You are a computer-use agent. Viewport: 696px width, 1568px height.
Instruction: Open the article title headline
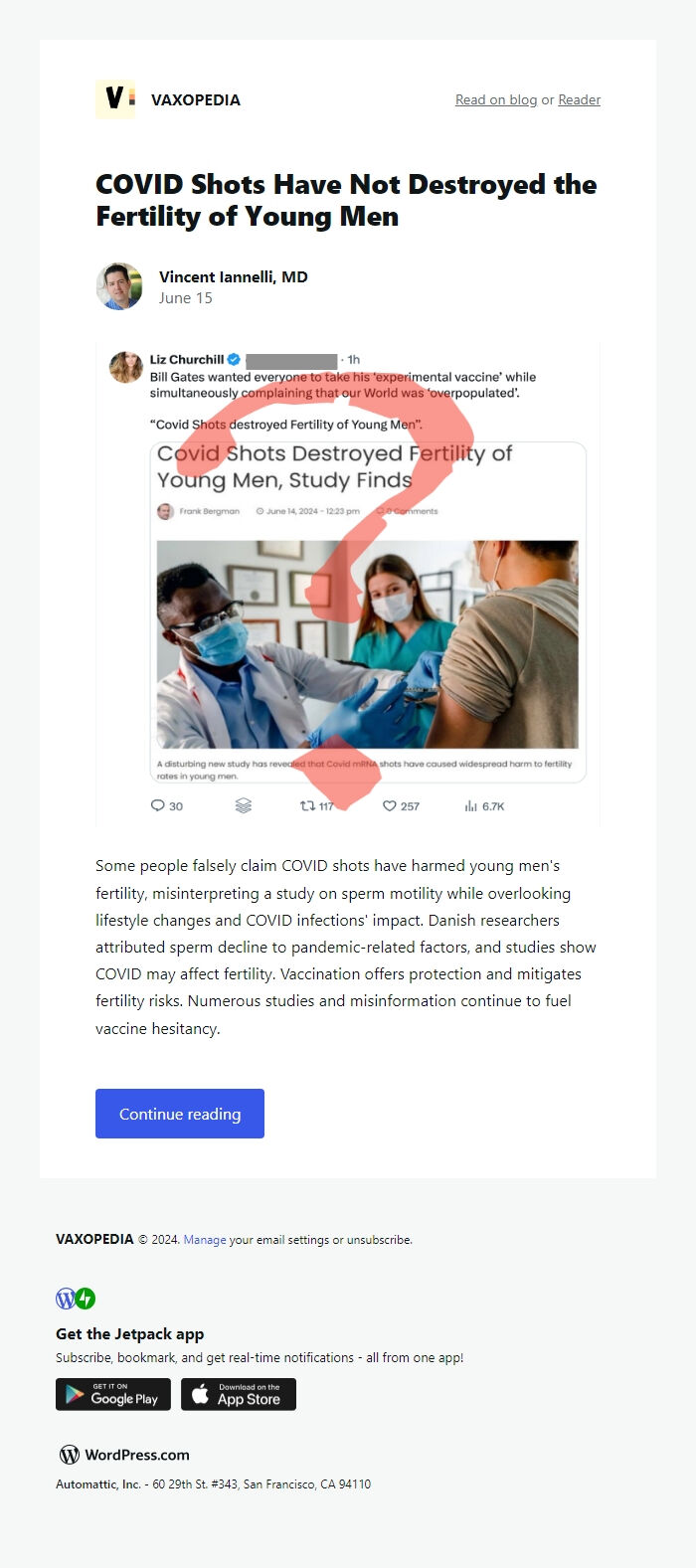346,200
